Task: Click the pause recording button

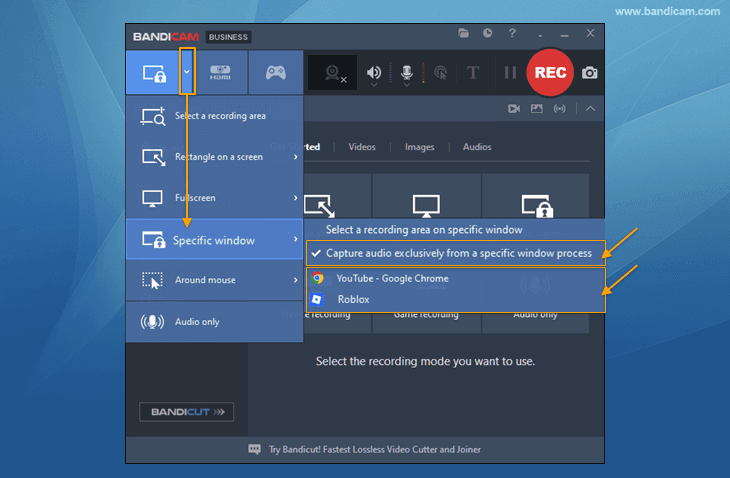Action: point(510,73)
